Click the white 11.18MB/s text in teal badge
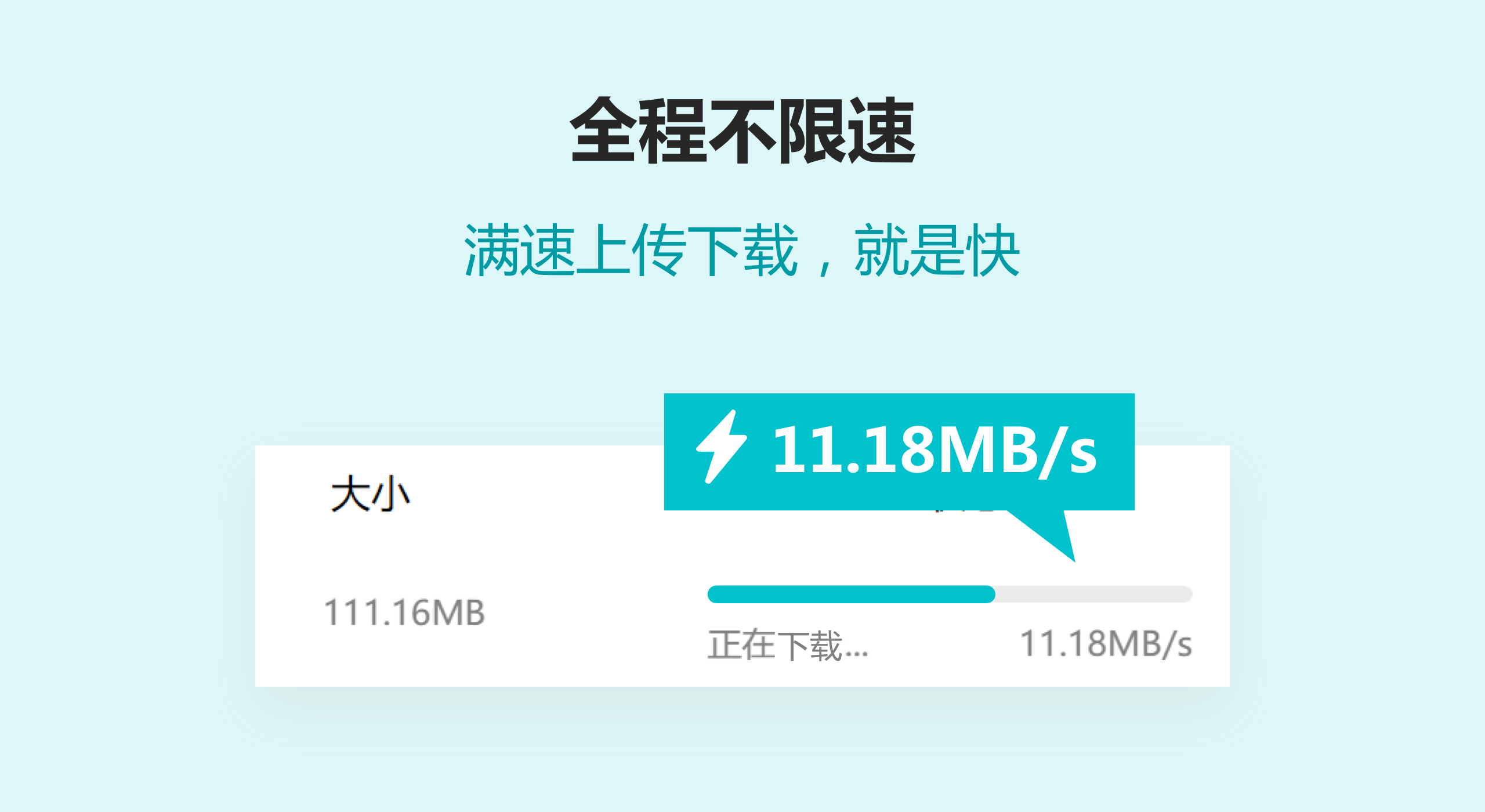Image resolution: width=1485 pixels, height=812 pixels. coord(935,449)
